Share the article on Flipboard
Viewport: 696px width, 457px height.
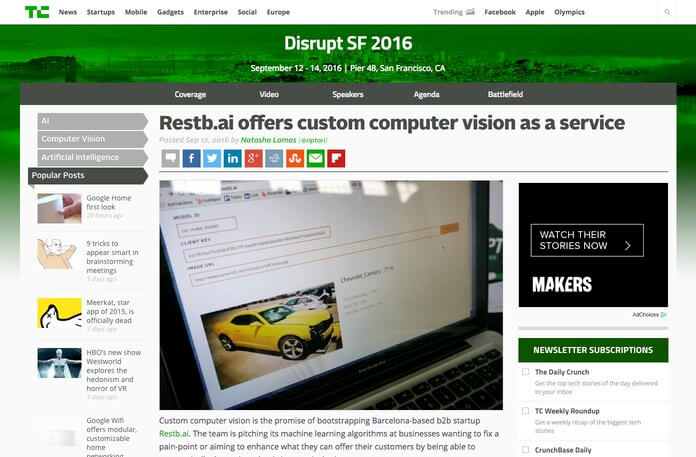(x=336, y=158)
